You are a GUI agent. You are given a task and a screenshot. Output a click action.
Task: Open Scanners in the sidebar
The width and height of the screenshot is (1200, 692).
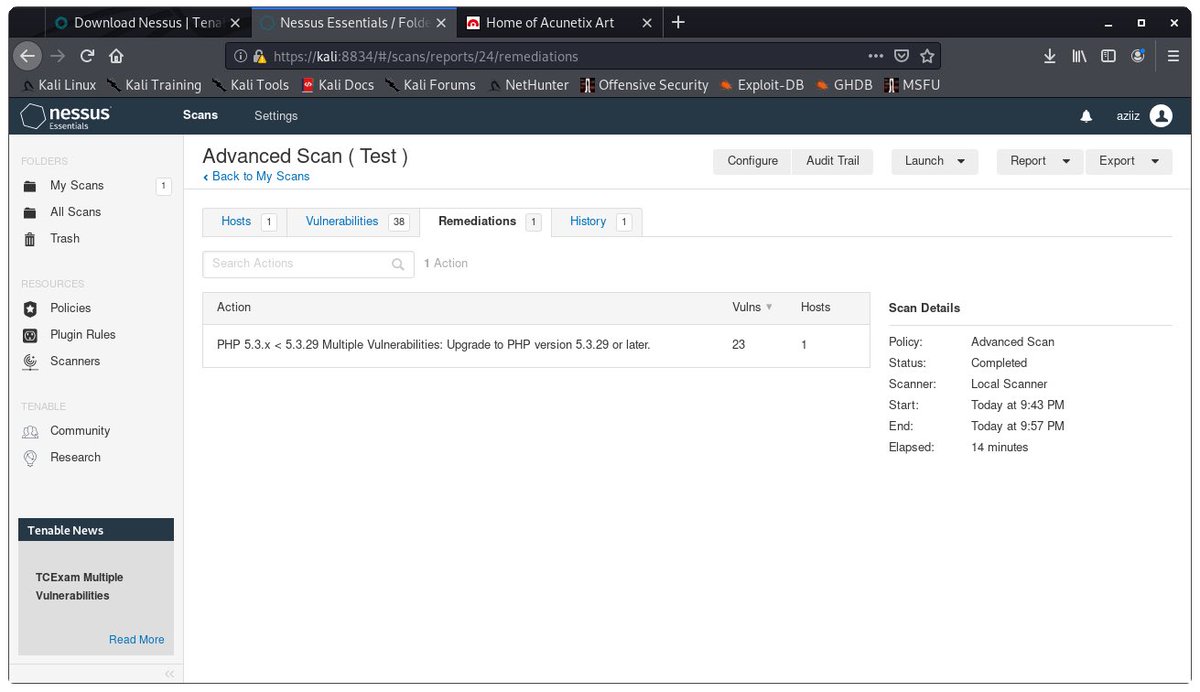point(75,361)
